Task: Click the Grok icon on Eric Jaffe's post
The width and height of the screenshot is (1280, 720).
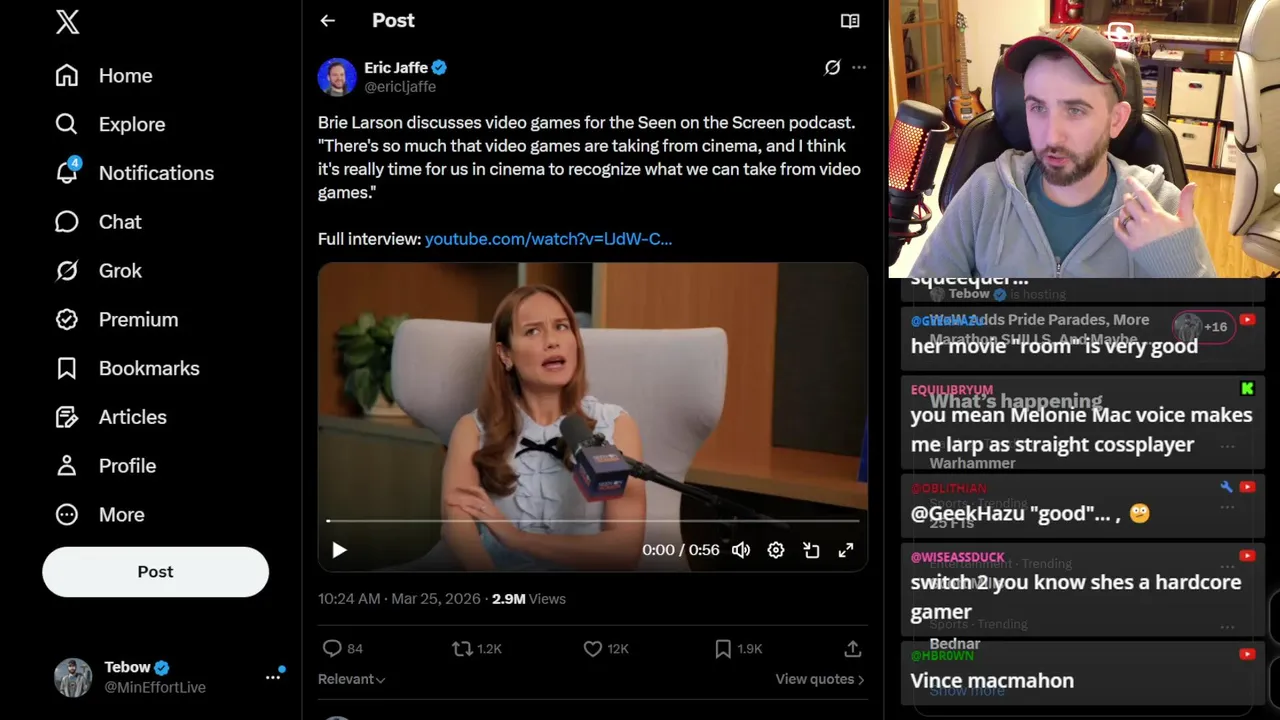Action: 832,67
